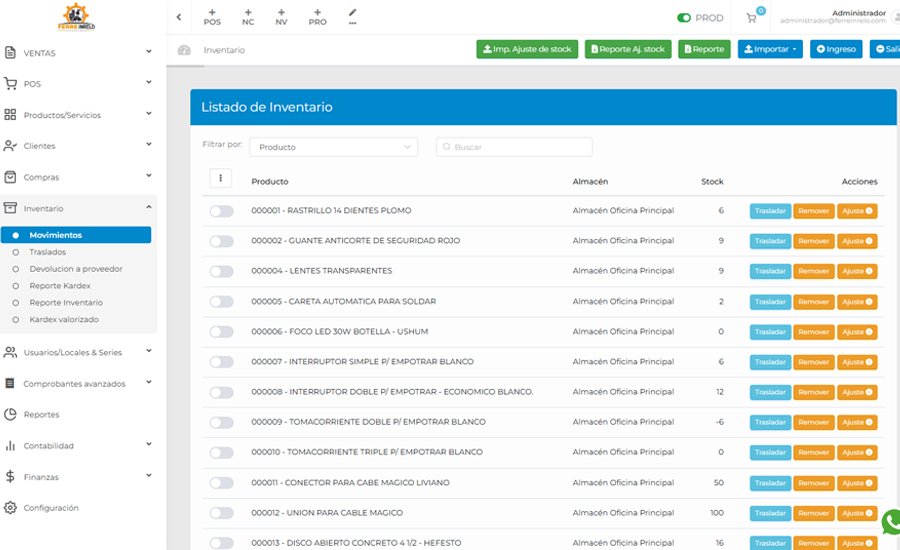Expand the Finanzas chevron
This screenshot has width=900, height=550.
click(x=149, y=475)
